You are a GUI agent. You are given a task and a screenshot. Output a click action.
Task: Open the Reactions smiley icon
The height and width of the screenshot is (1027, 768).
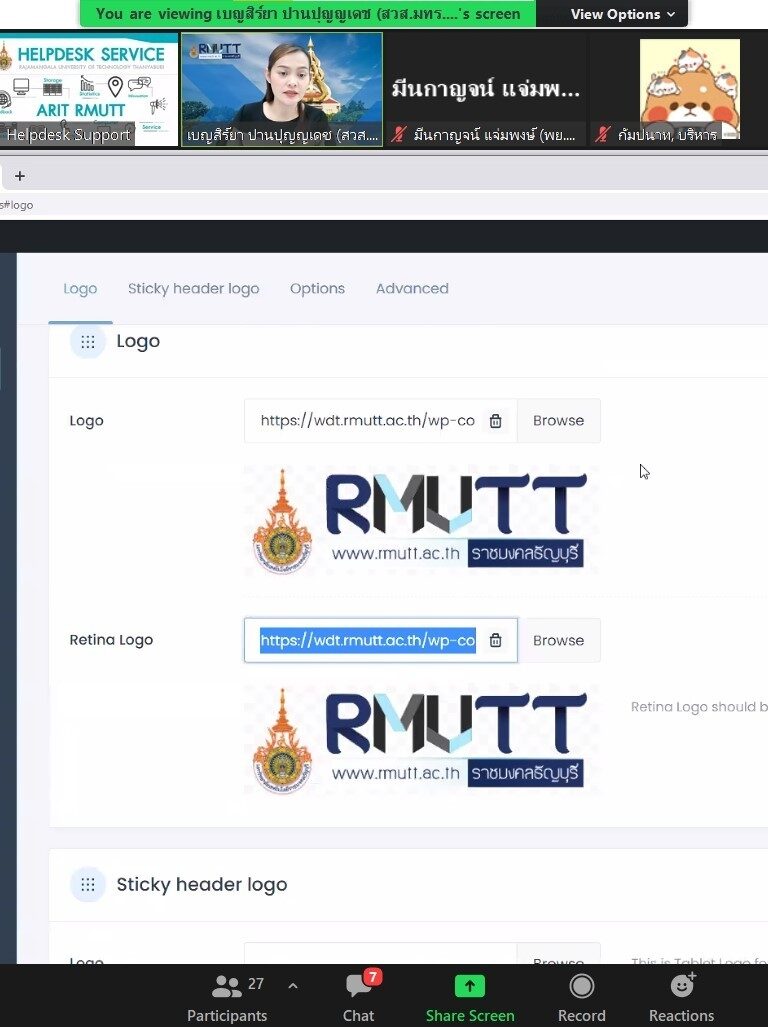pos(682,985)
